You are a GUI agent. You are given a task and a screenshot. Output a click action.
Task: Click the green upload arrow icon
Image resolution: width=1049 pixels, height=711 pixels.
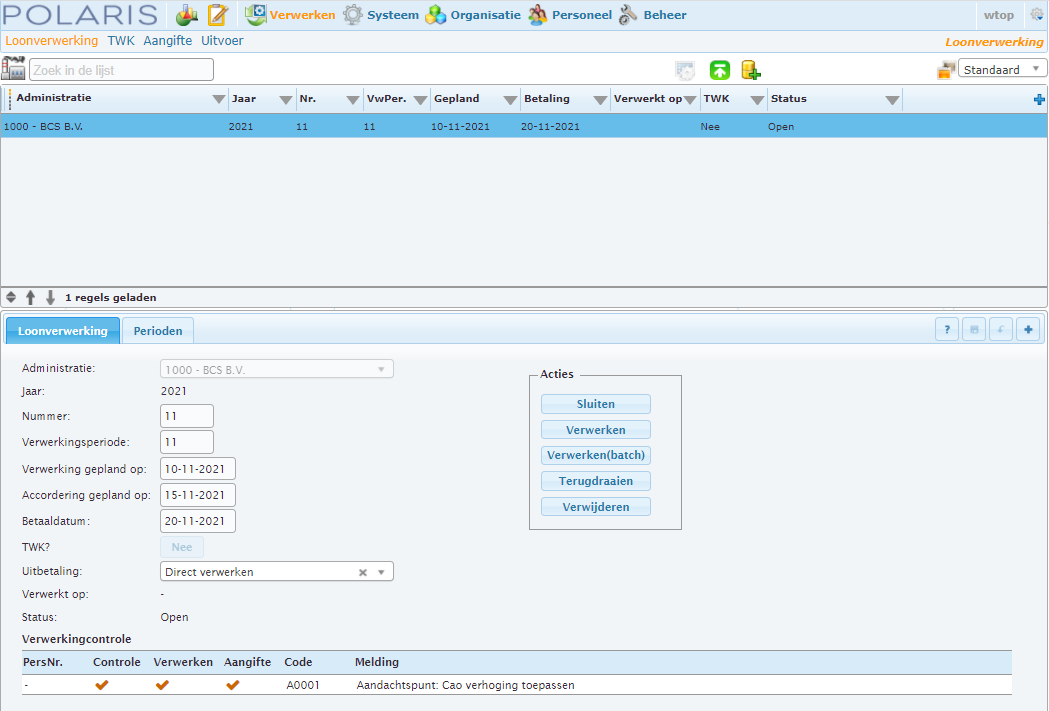(x=720, y=70)
